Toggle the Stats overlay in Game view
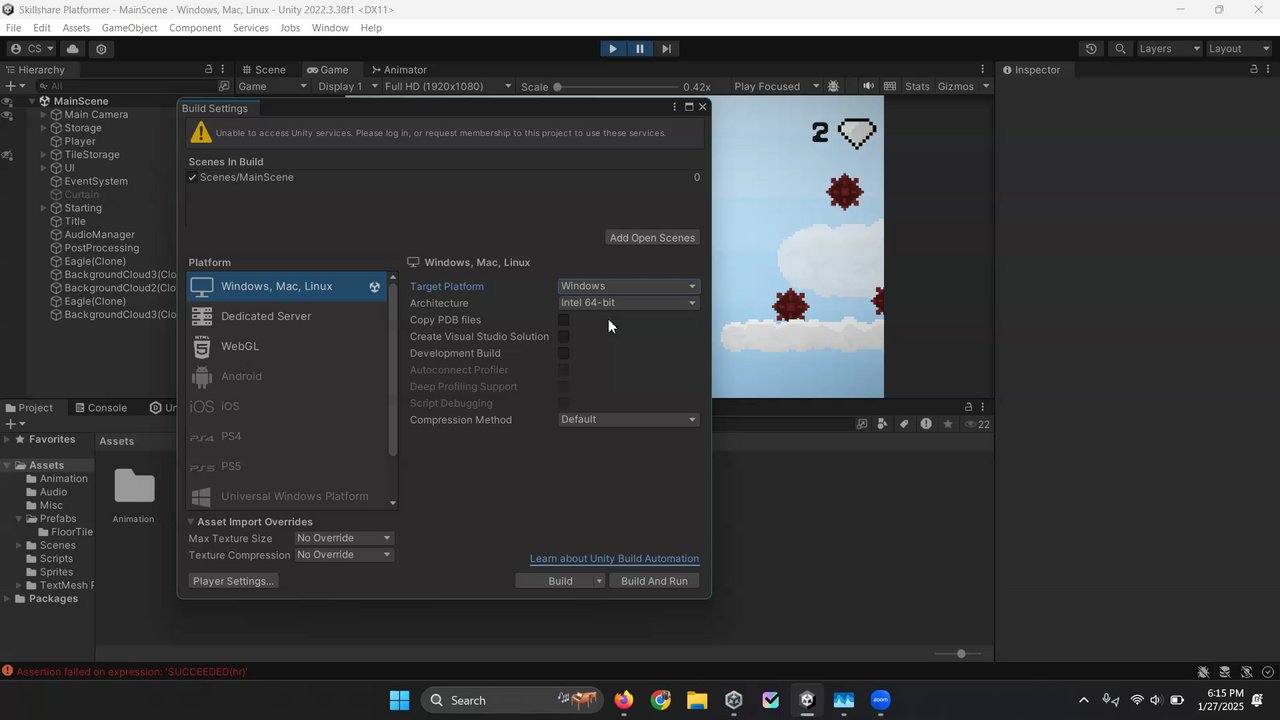This screenshot has width=1280, height=720. pos(917,86)
